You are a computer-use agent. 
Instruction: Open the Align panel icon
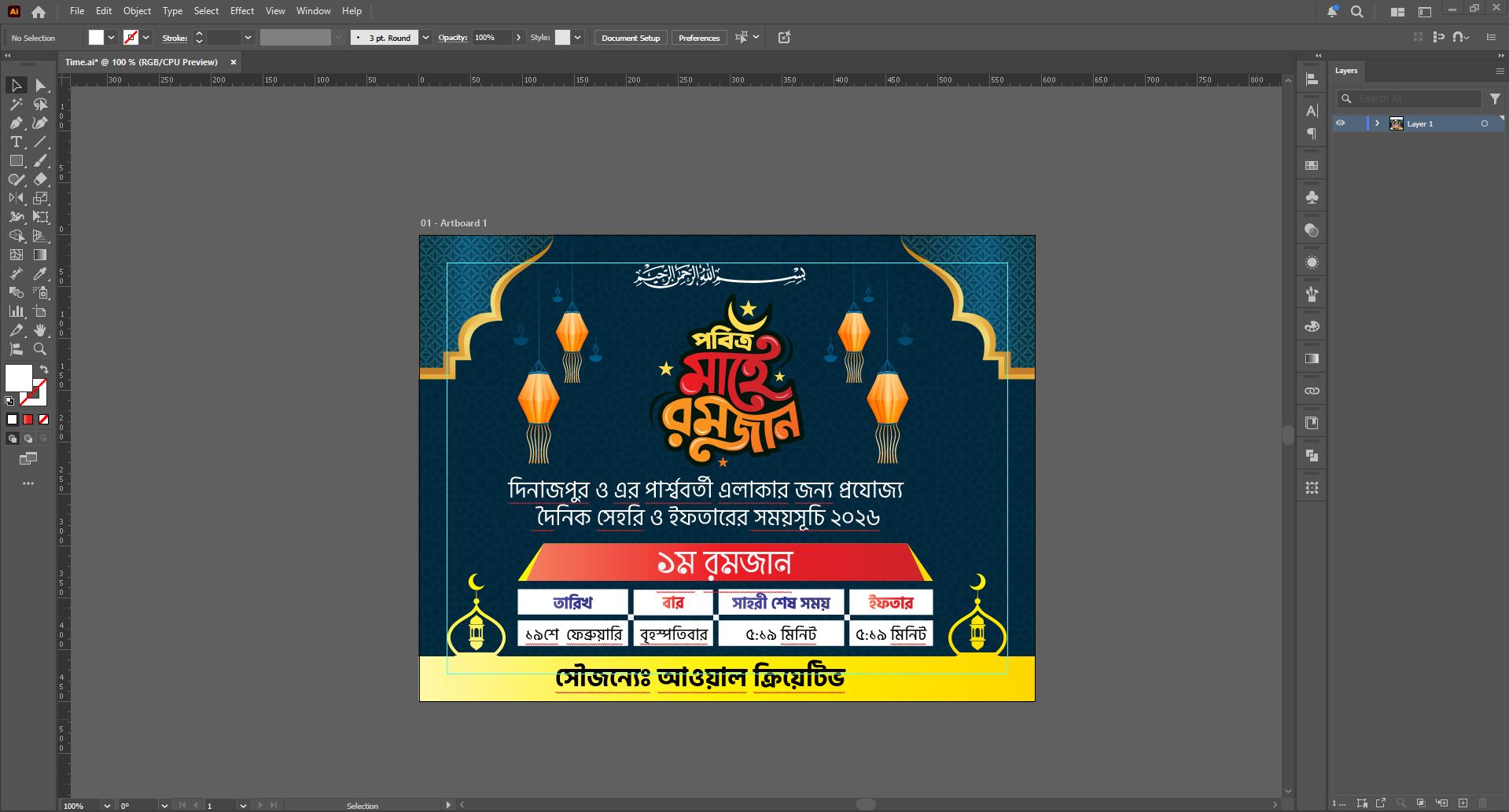click(1312, 79)
